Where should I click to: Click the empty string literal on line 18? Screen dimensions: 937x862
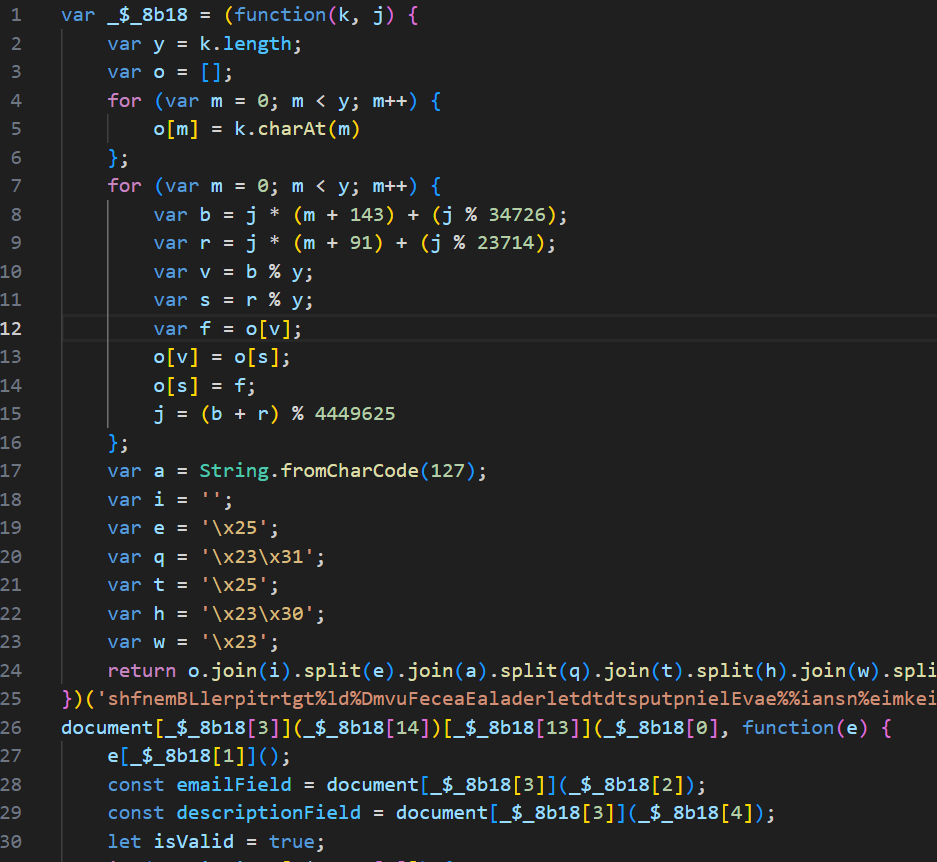pos(210,500)
